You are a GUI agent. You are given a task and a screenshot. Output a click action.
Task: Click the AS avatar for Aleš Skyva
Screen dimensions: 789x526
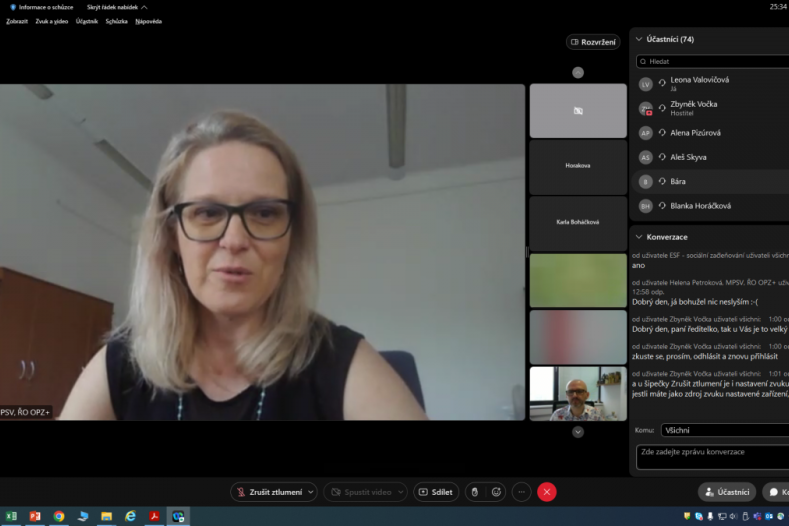click(645, 157)
